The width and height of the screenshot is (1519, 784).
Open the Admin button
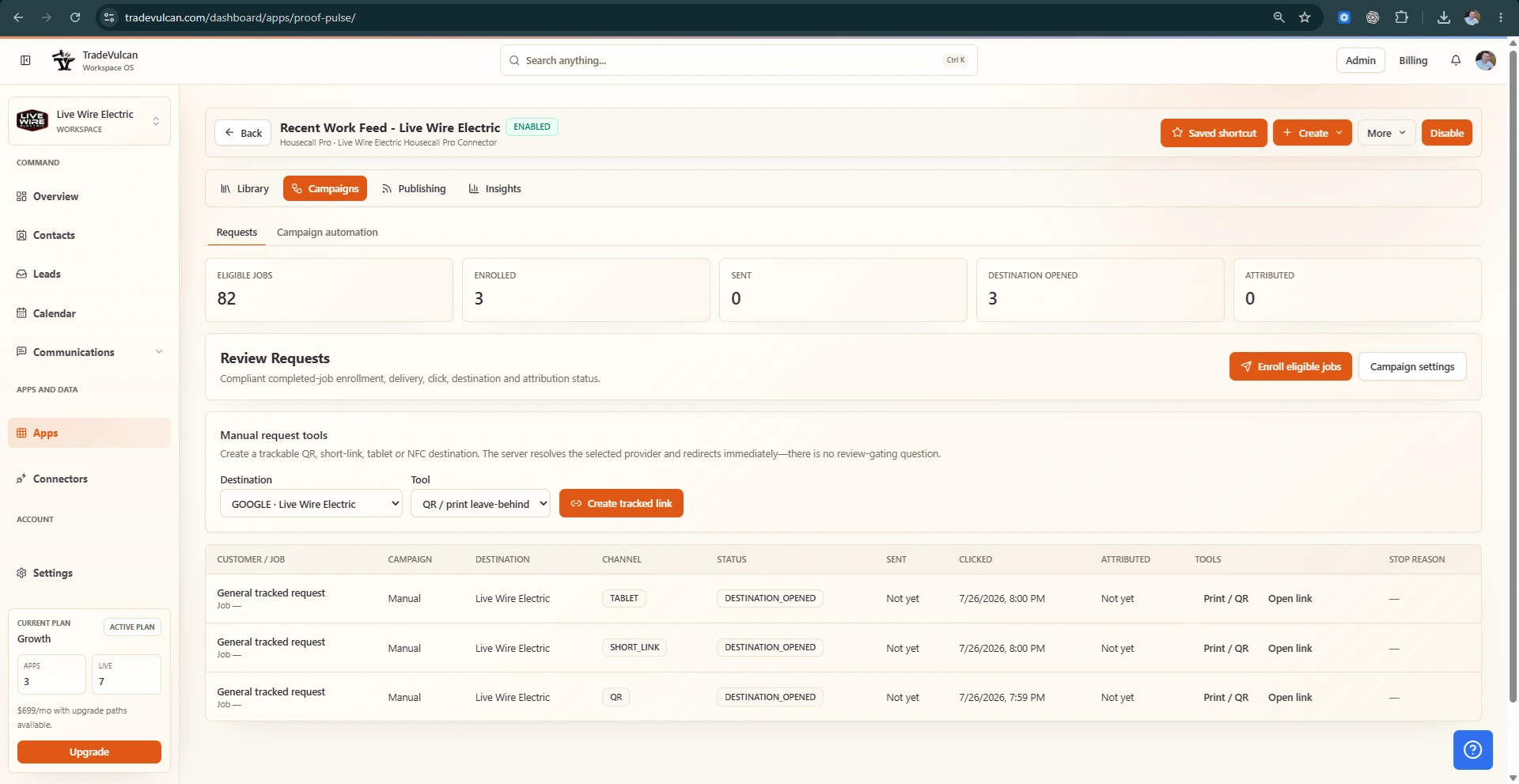tap(1361, 60)
